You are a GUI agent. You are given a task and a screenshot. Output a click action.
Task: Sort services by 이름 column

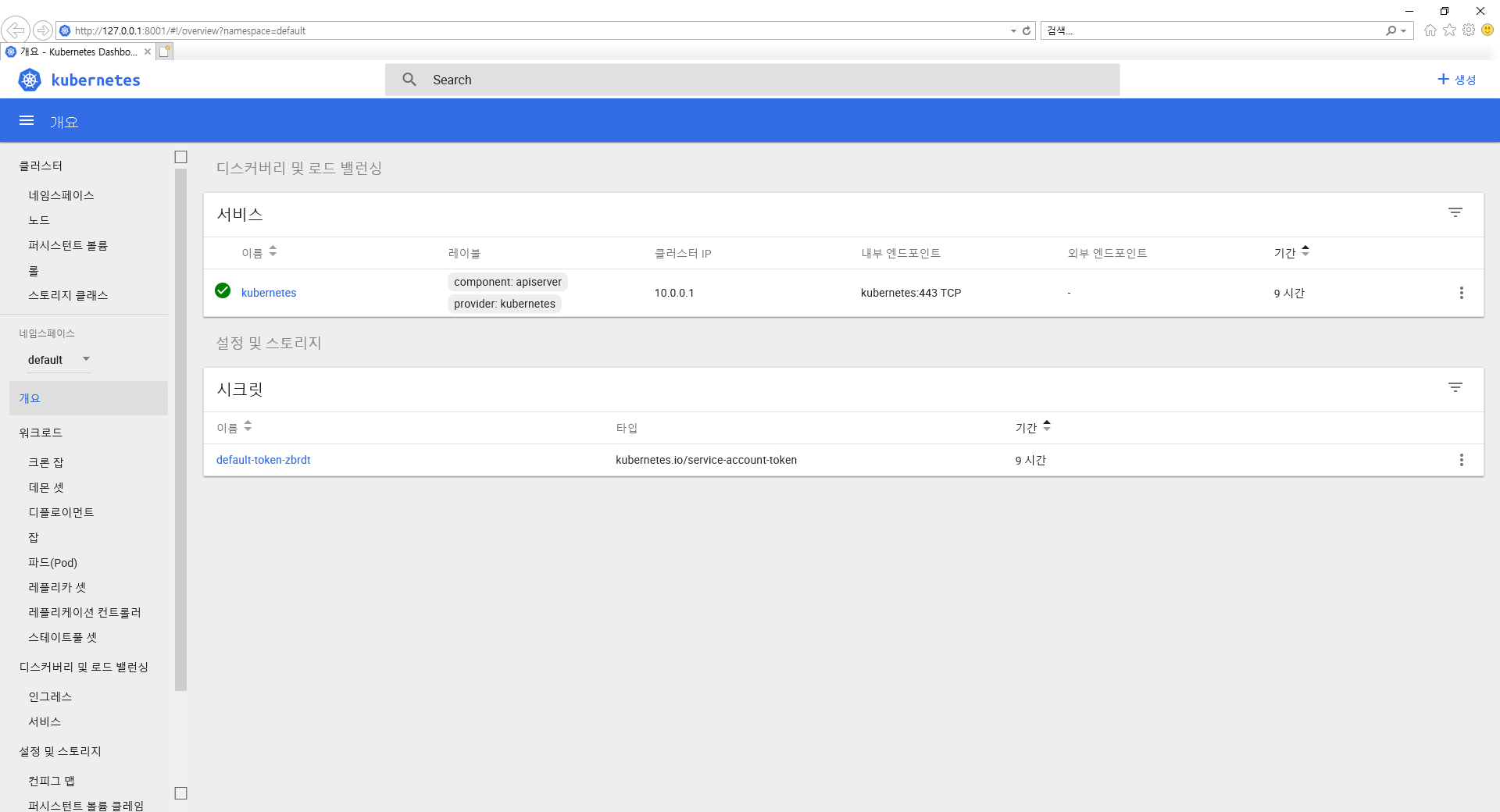pyautogui.click(x=259, y=252)
